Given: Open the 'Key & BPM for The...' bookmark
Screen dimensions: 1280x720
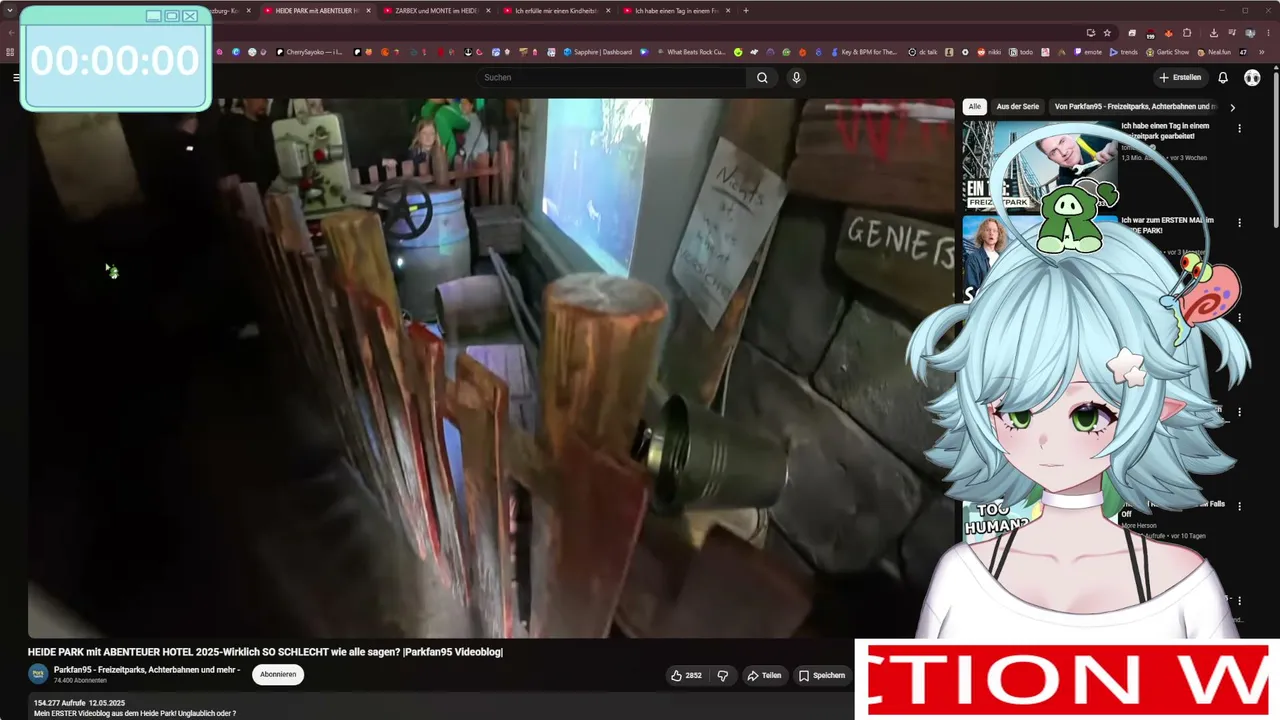Looking at the screenshot, I should click(863, 52).
